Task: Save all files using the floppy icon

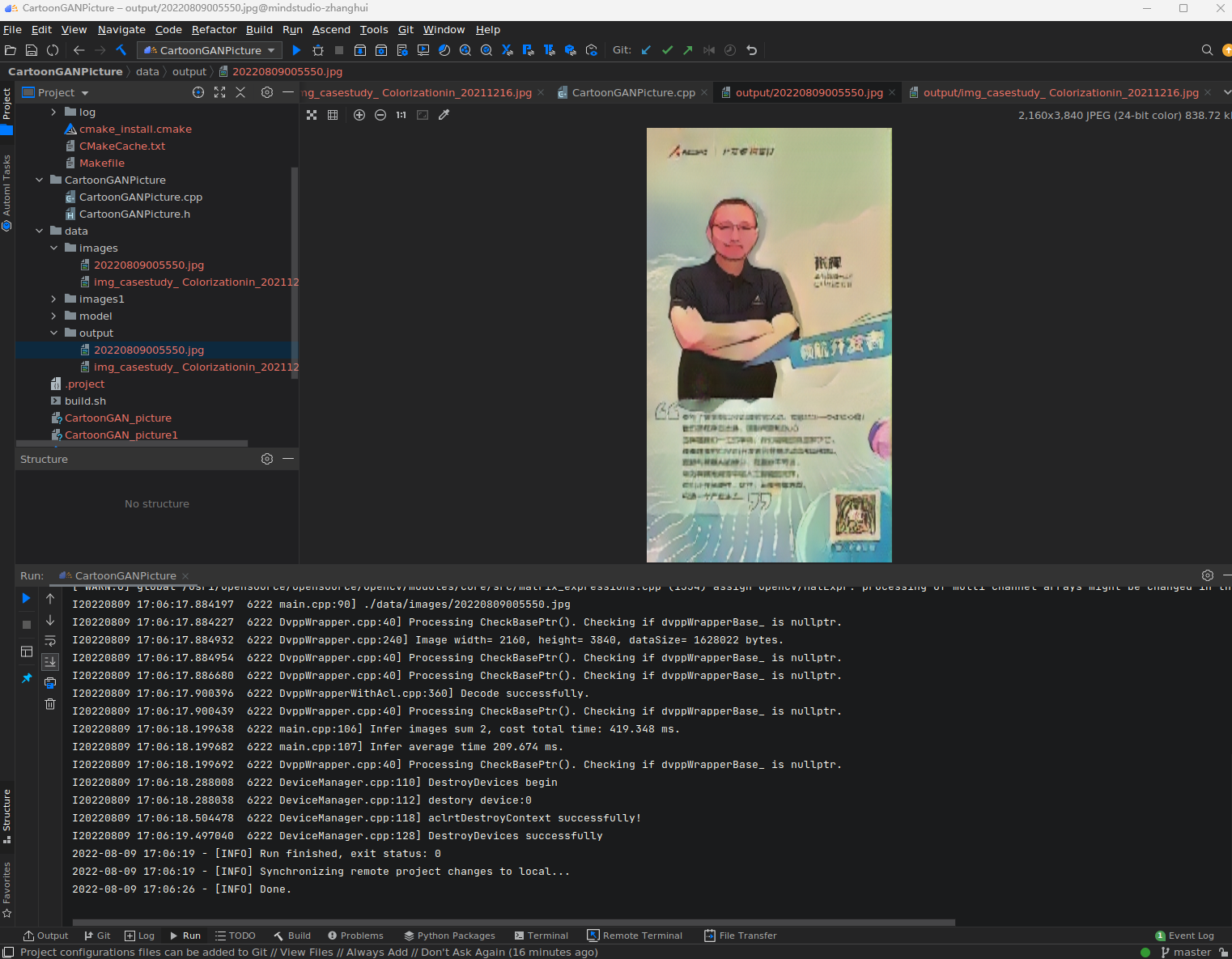Action: point(32,50)
